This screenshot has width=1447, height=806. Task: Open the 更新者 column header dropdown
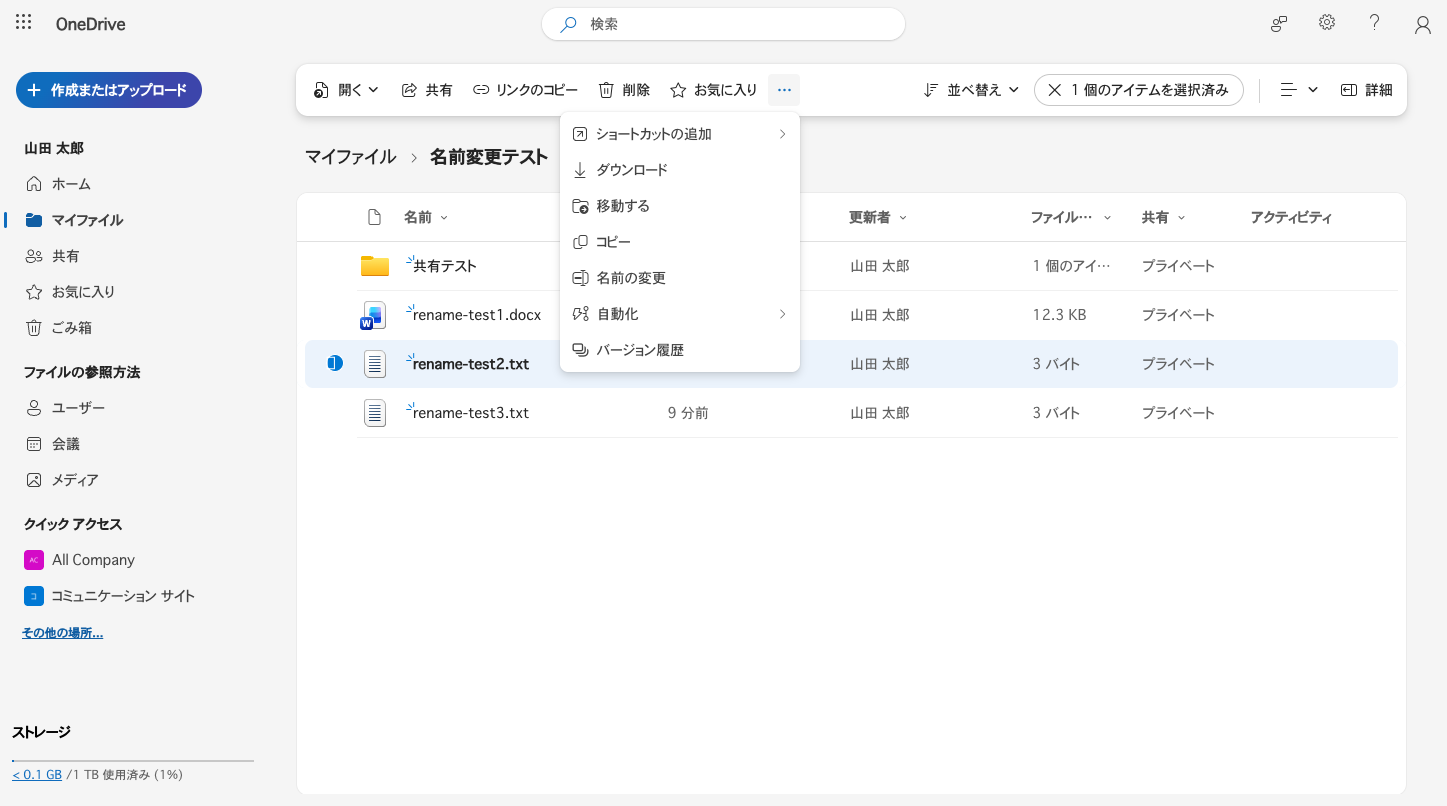pyautogui.click(x=878, y=217)
